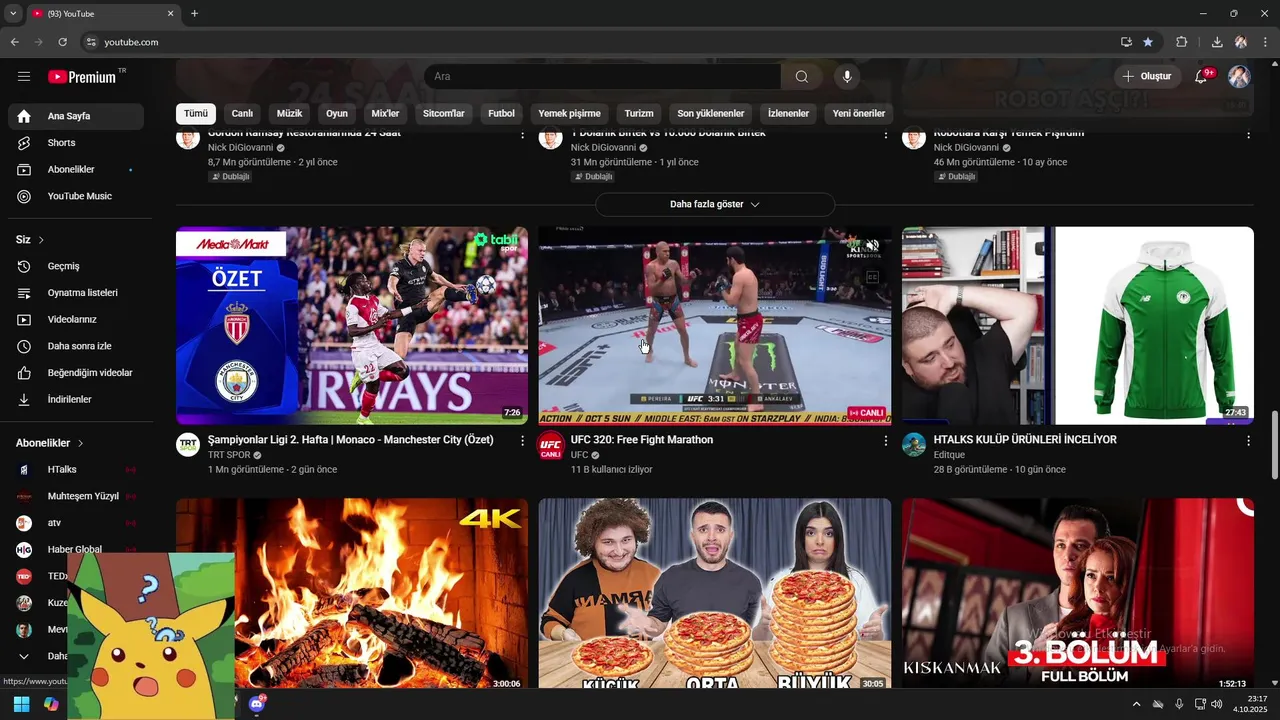Open İndirilenler downloads page
The image size is (1280, 720).
[x=76, y=399]
